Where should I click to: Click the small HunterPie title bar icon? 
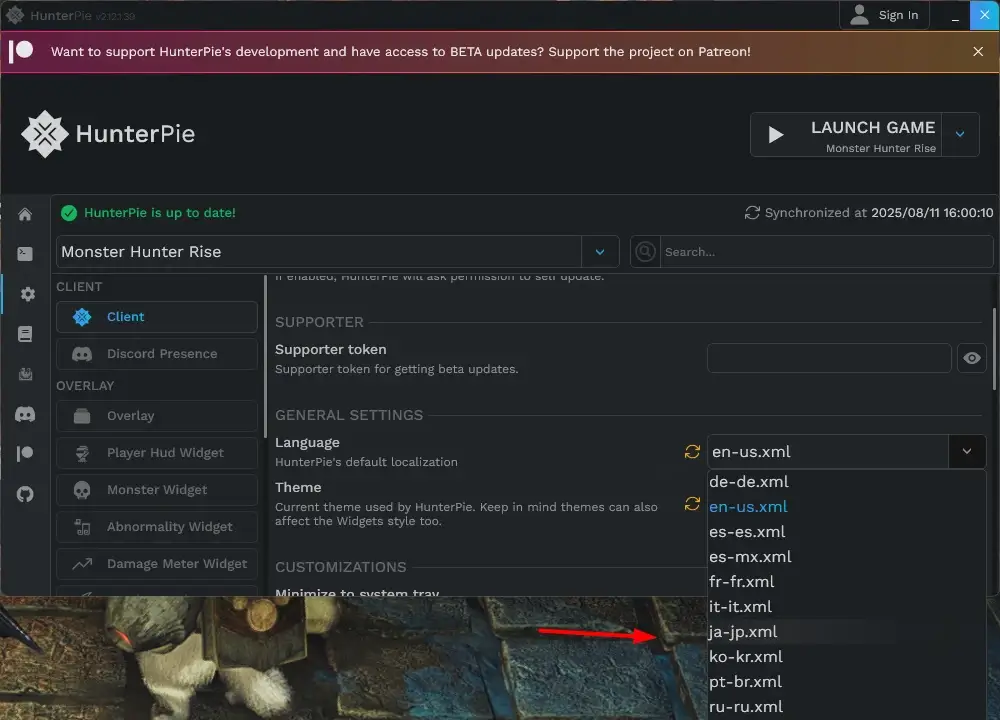click(x=15, y=15)
